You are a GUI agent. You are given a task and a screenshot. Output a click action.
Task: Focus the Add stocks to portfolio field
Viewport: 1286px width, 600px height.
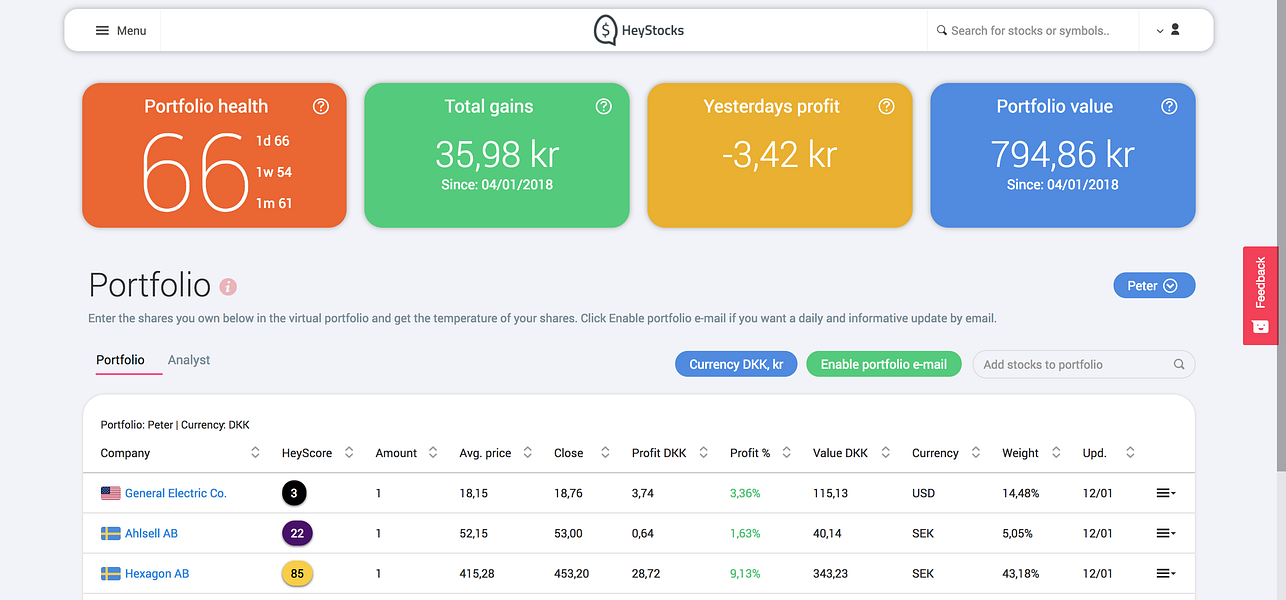pyautogui.click(x=1084, y=365)
